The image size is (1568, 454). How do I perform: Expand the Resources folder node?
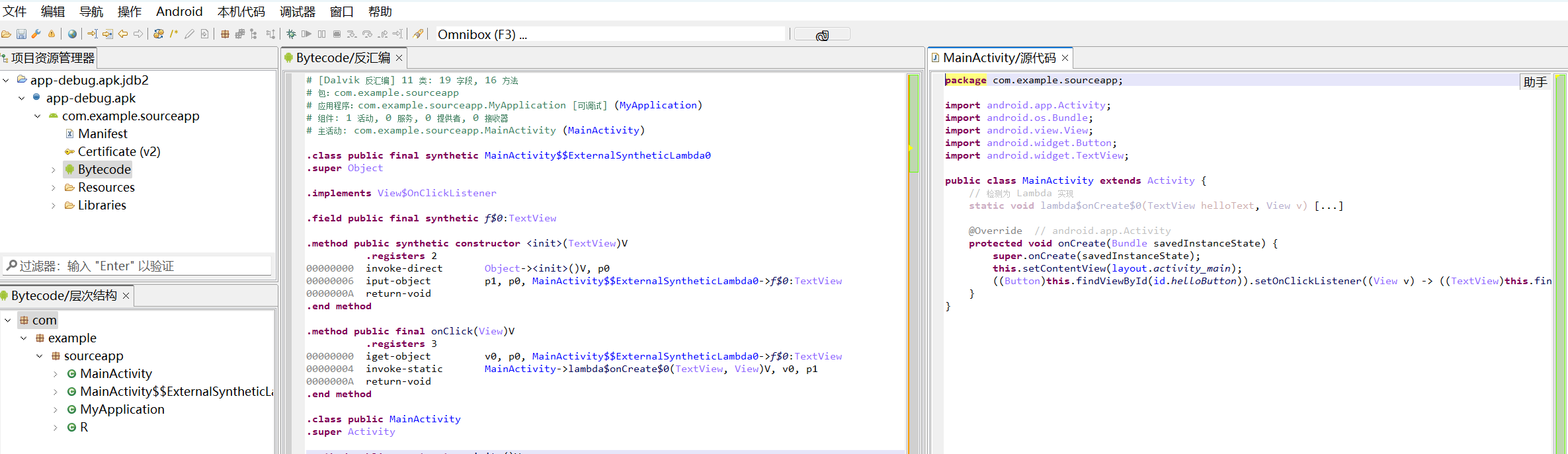54,188
